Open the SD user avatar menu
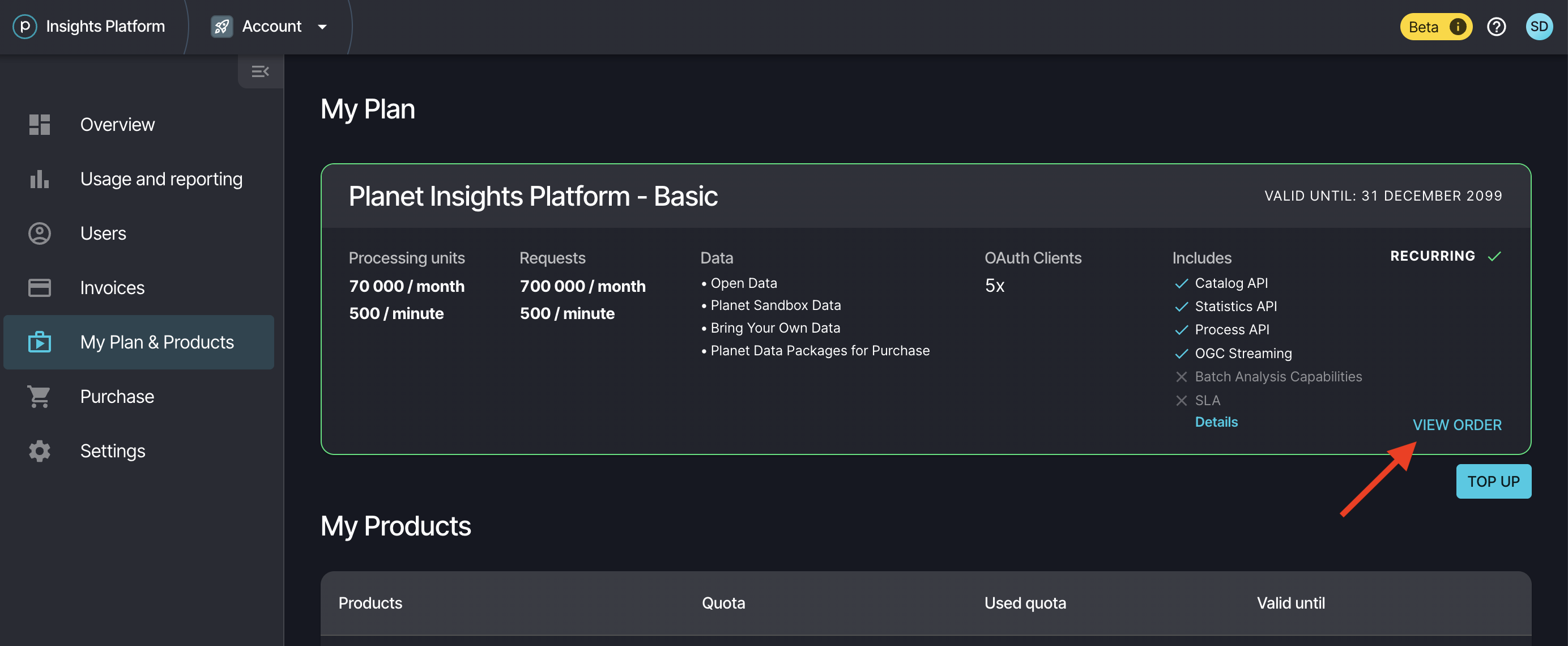Viewport: 1568px width, 646px height. pos(1539,27)
